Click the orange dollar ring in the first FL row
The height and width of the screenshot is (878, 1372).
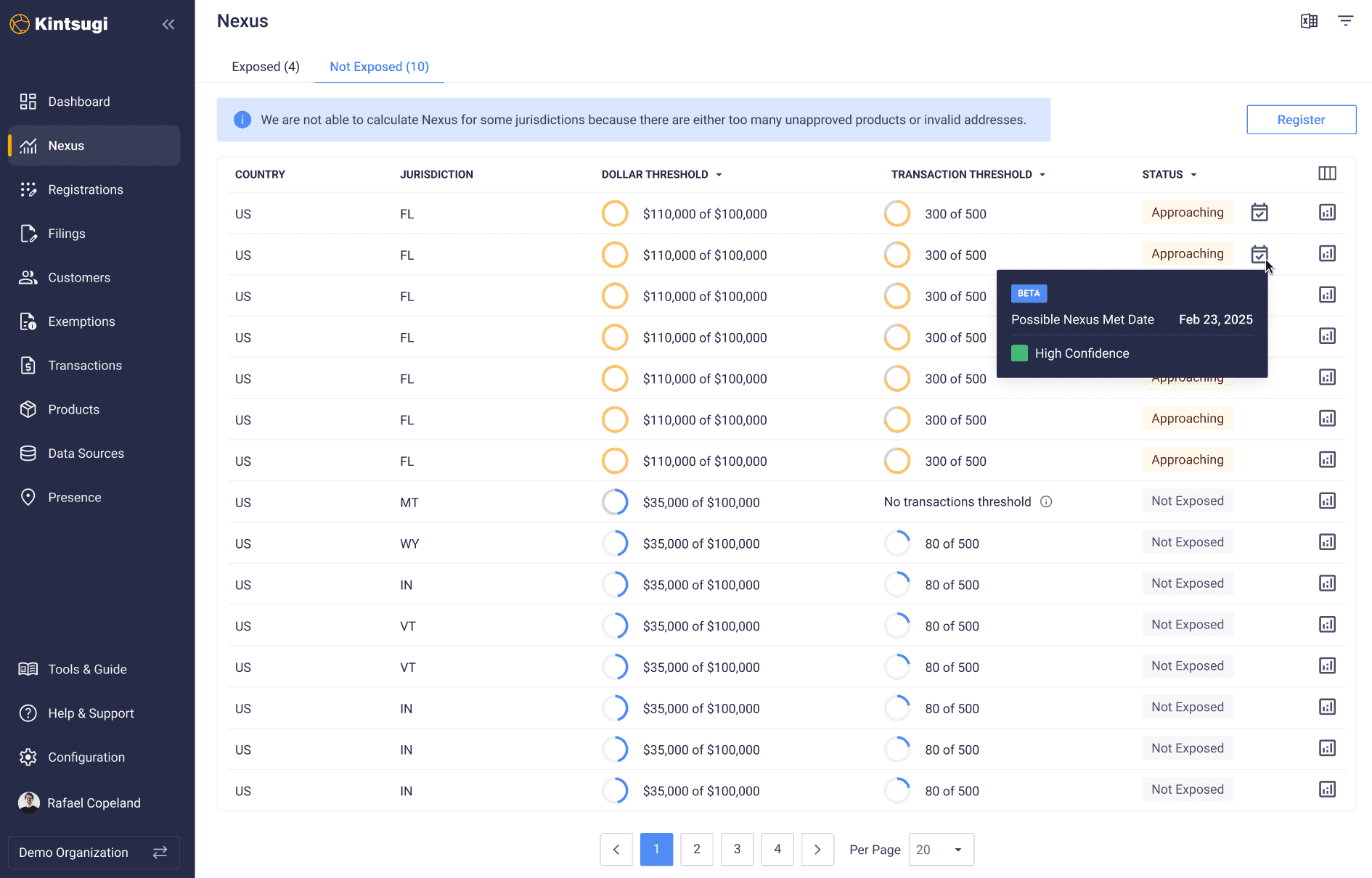[x=615, y=214]
